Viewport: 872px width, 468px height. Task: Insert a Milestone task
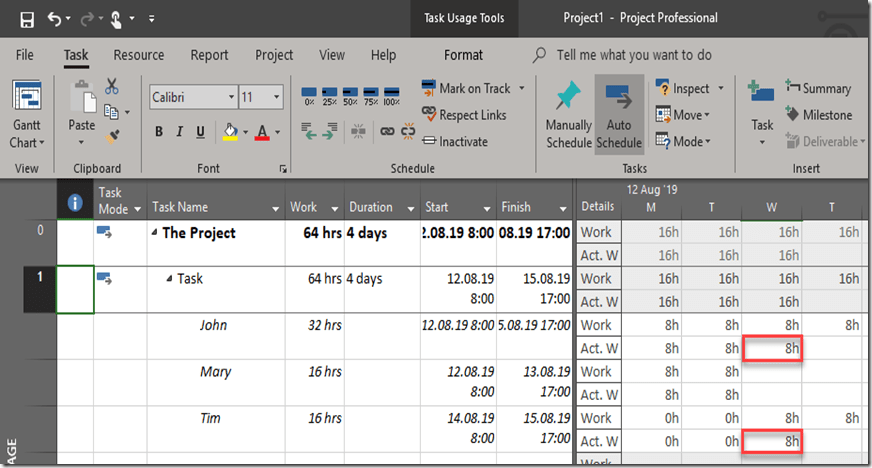click(818, 115)
